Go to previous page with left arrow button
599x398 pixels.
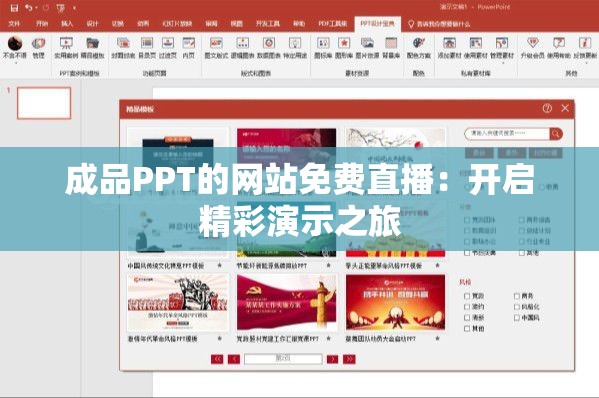pyautogui.click(x=234, y=359)
